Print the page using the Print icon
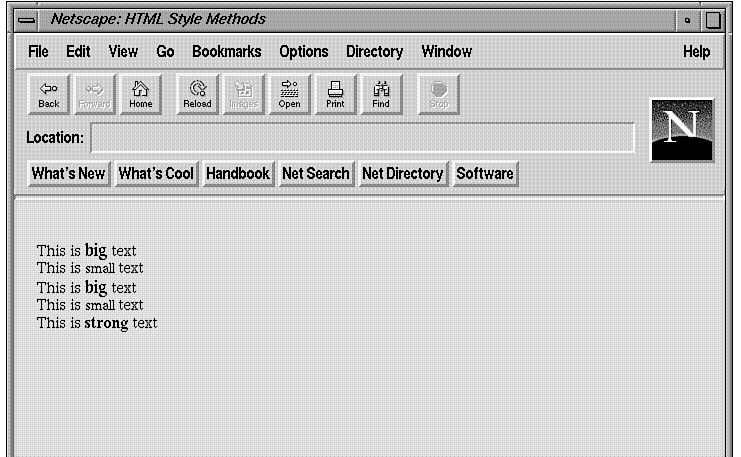The height and width of the screenshot is (457, 741). 335,94
